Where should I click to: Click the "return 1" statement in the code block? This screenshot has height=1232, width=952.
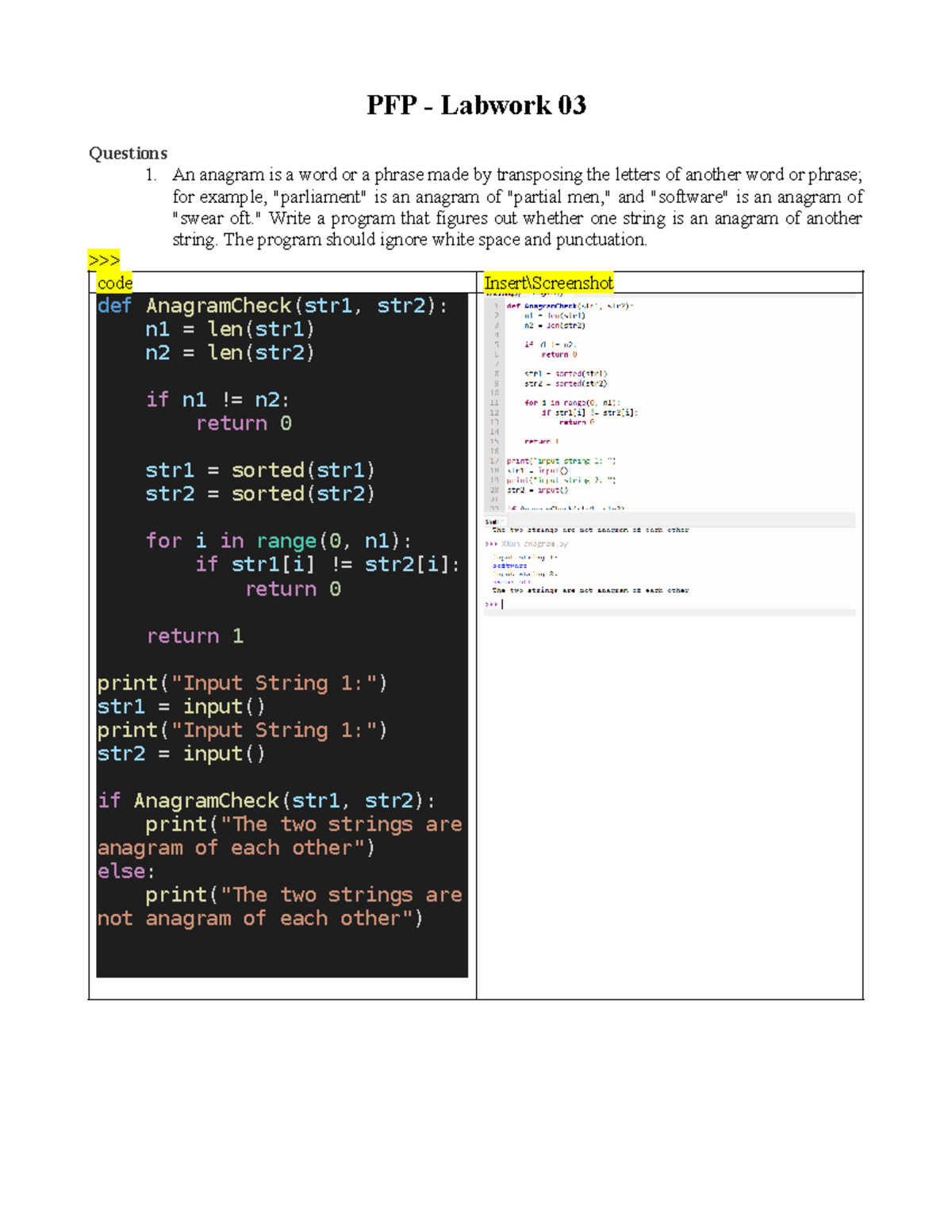click(x=195, y=635)
